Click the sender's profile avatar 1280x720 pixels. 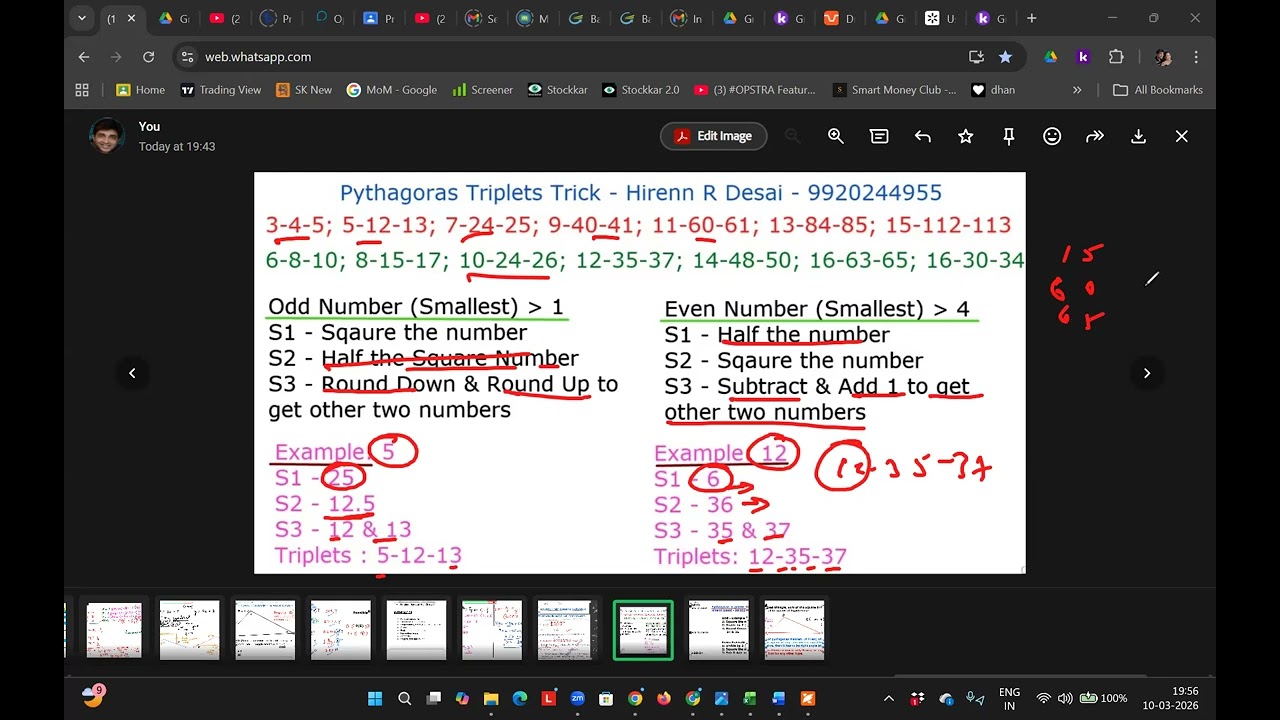click(x=106, y=136)
